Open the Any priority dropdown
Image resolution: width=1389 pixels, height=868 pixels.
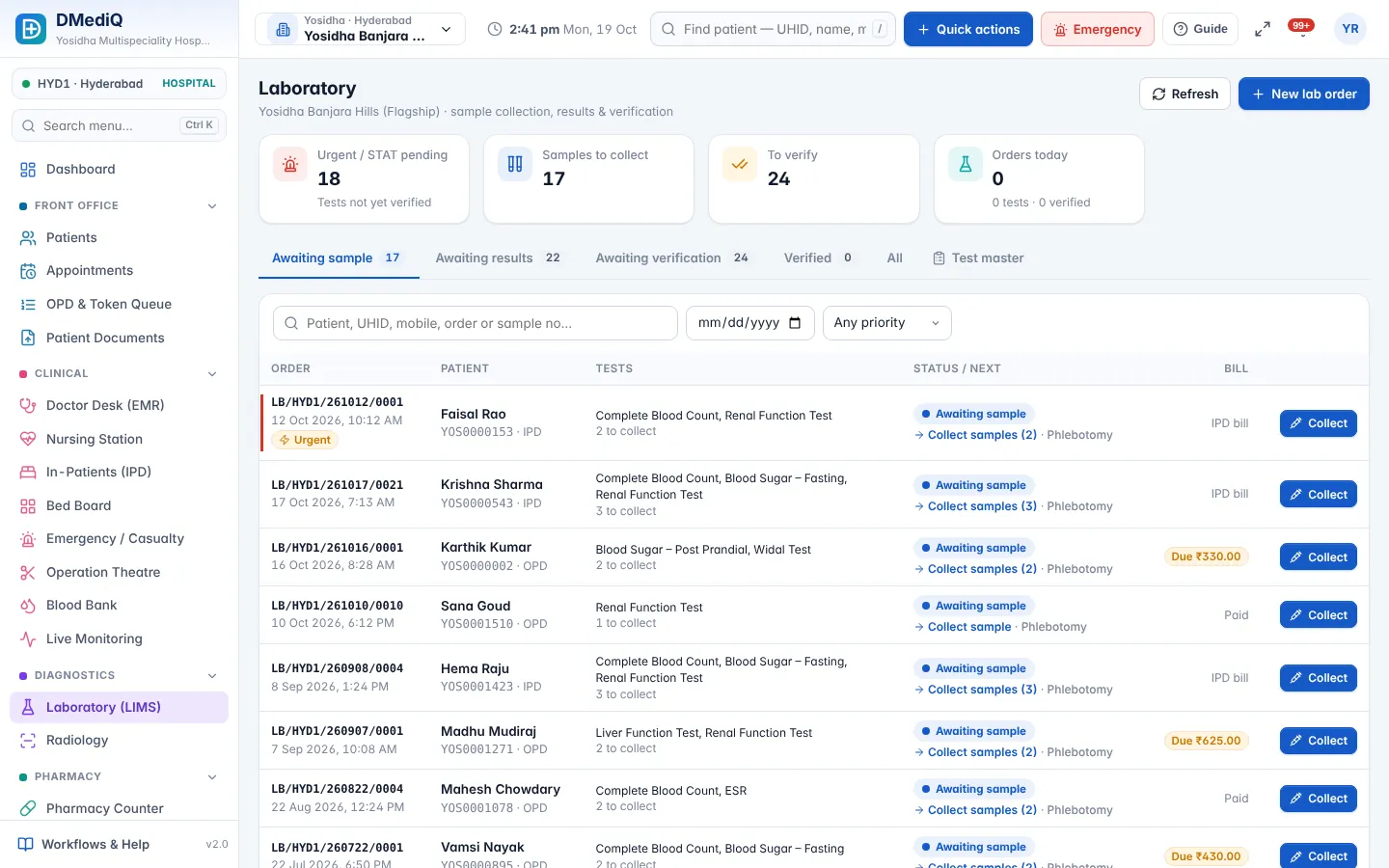click(886, 323)
